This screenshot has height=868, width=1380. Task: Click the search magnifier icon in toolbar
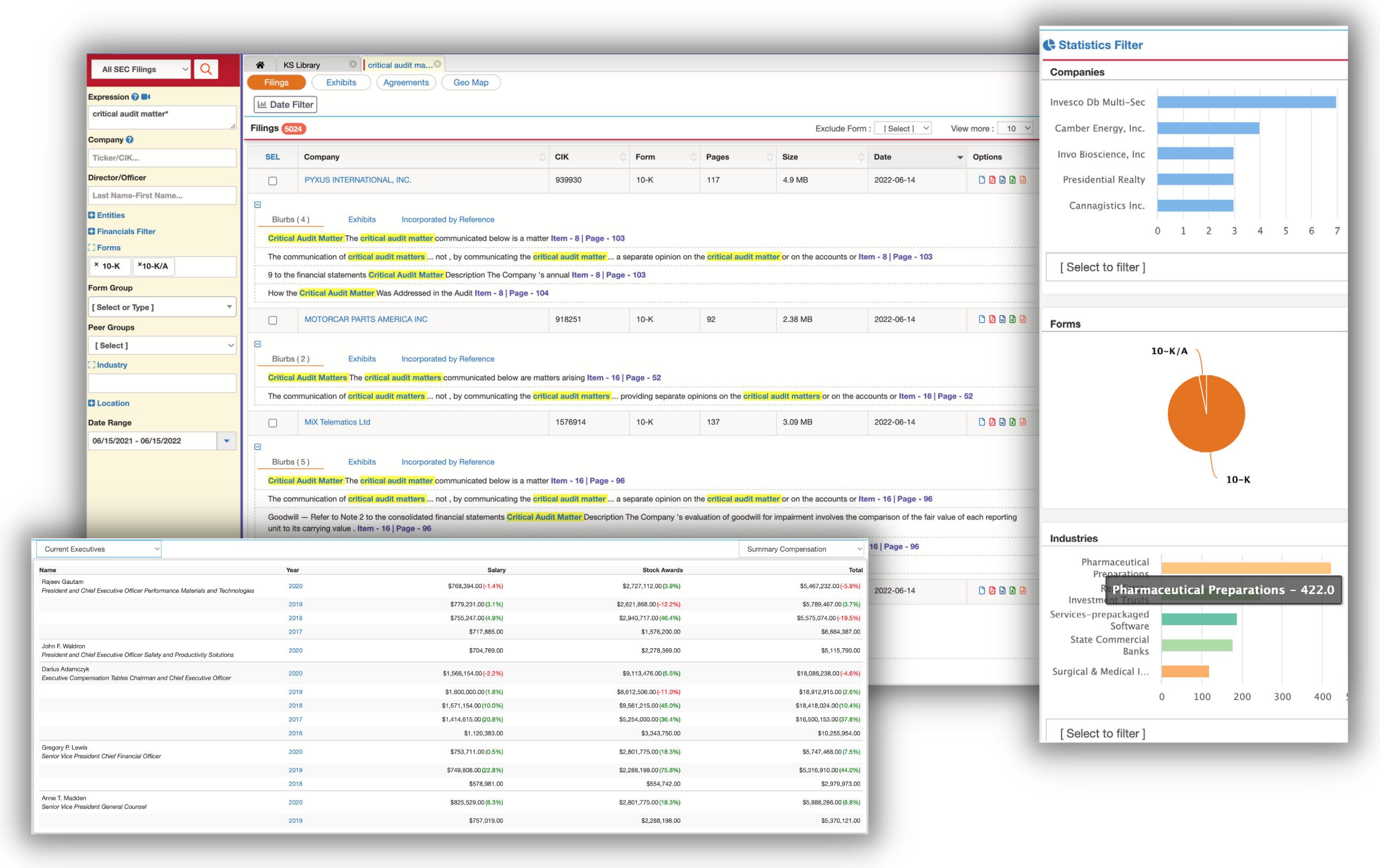tap(205, 68)
